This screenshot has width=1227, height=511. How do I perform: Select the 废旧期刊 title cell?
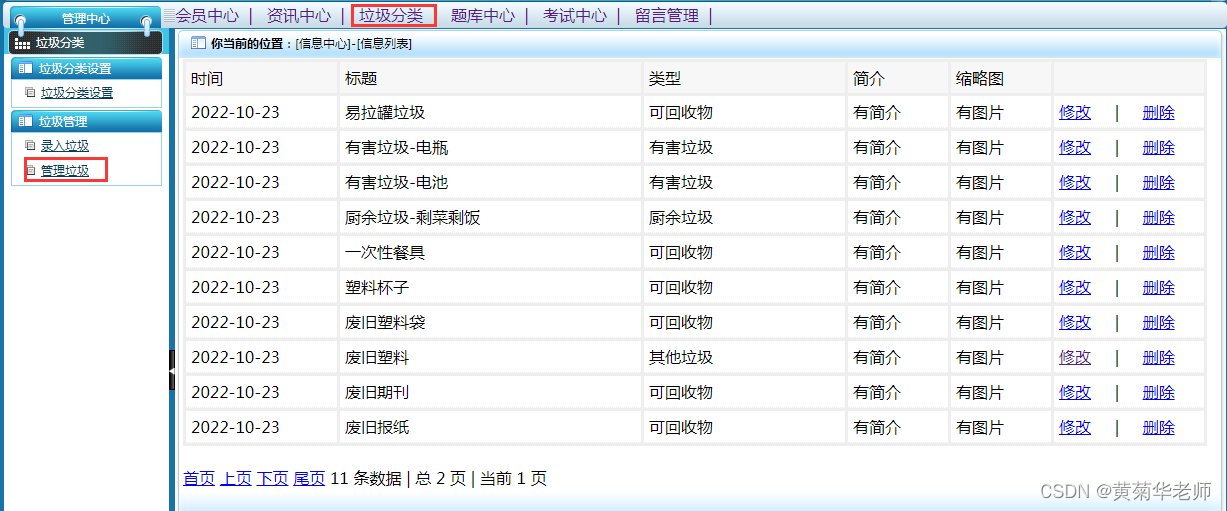pos(491,393)
